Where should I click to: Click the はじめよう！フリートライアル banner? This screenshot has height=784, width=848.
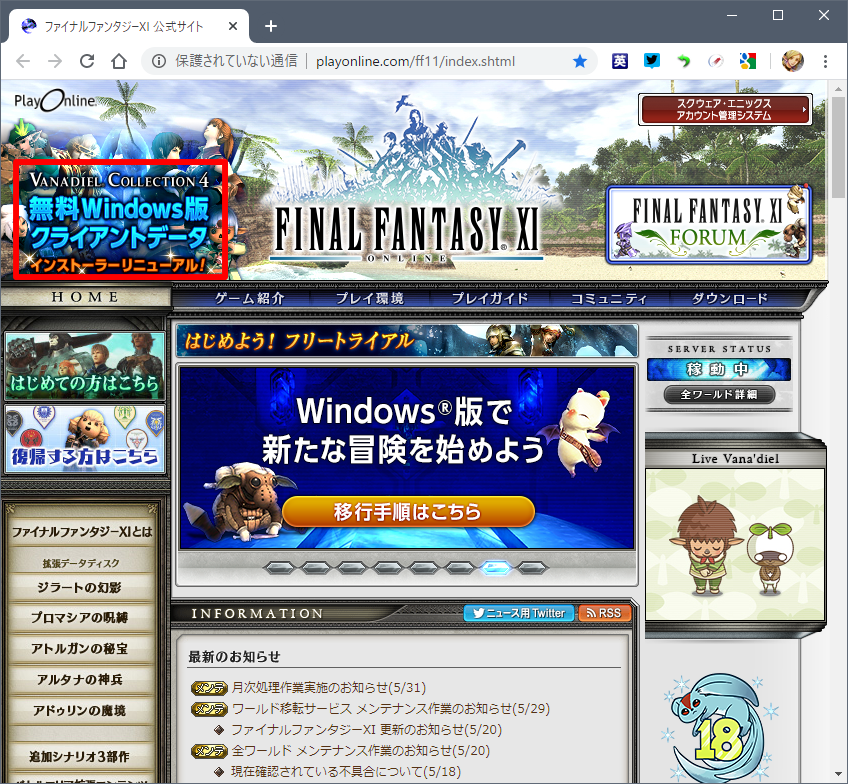[x=407, y=341]
